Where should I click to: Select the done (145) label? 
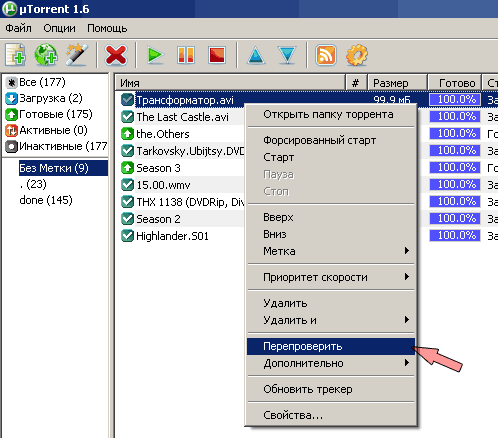tap(46, 200)
